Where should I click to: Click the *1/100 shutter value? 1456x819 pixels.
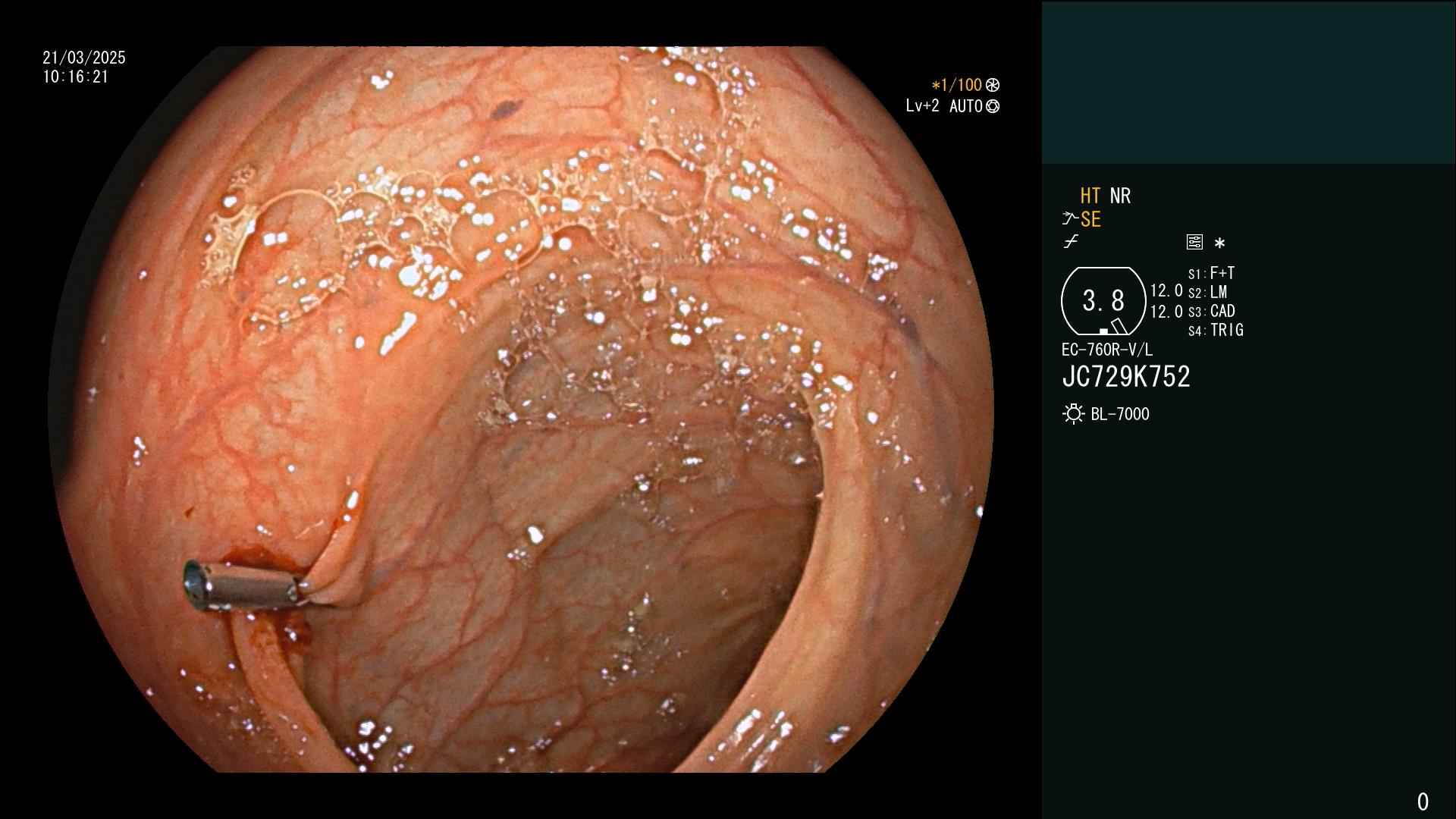[956, 85]
